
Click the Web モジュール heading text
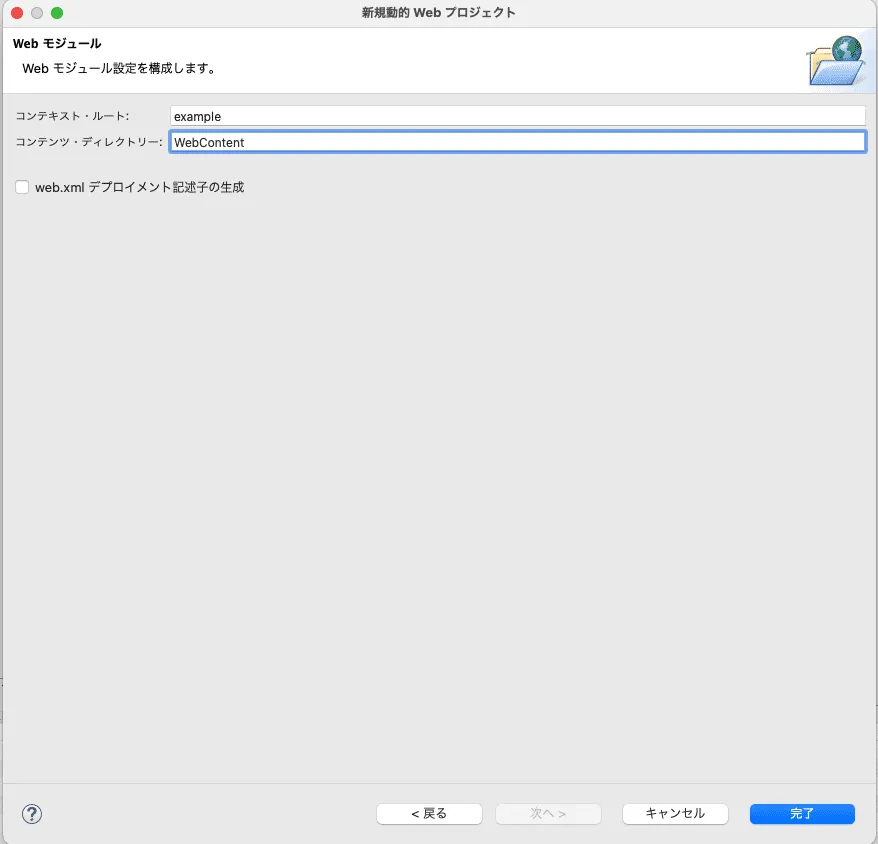(x=57, y=43)
